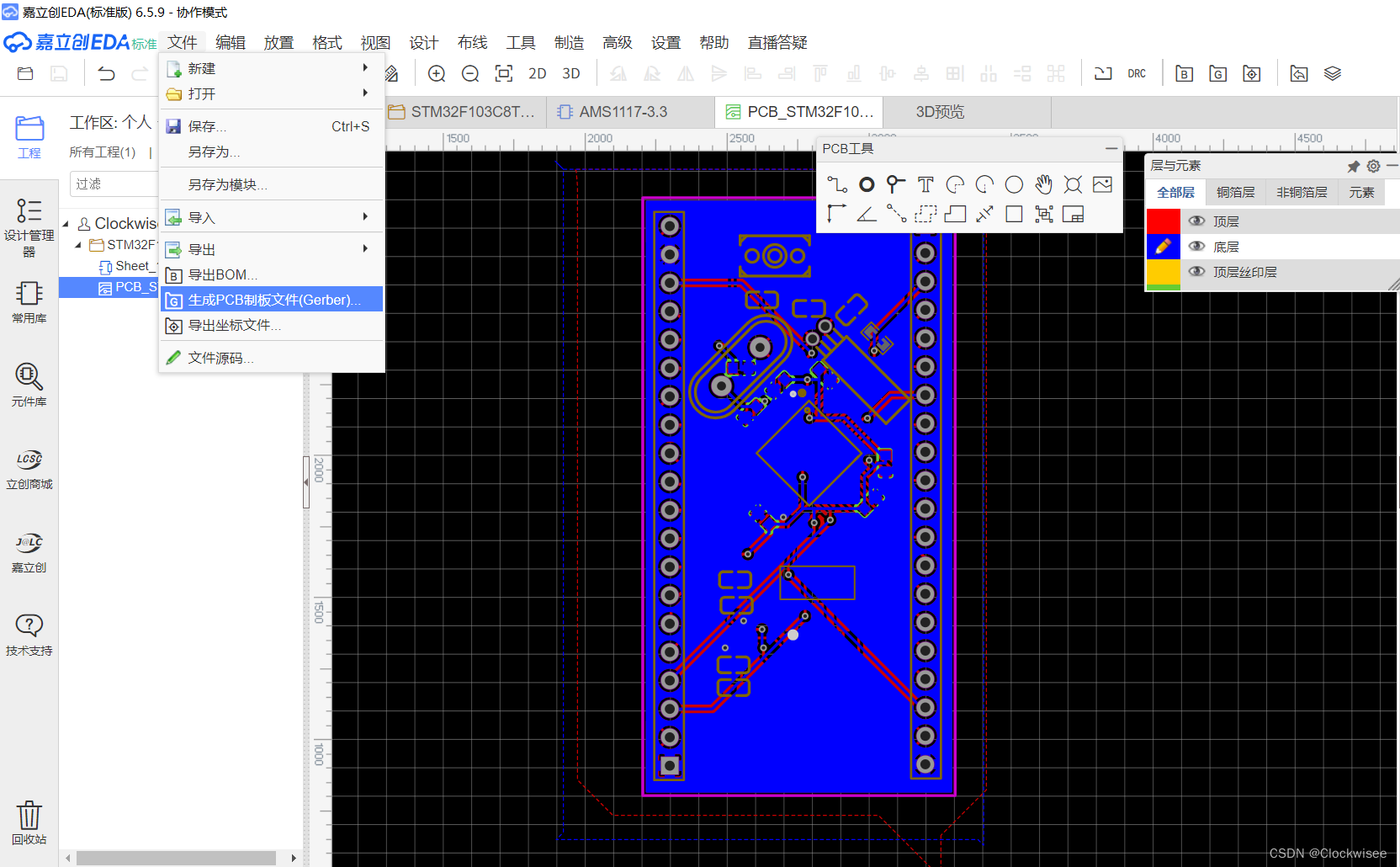Click the yellow 顶层丝印层 color swatch
Viewport: 1400px width, 867px height.
1164,272
